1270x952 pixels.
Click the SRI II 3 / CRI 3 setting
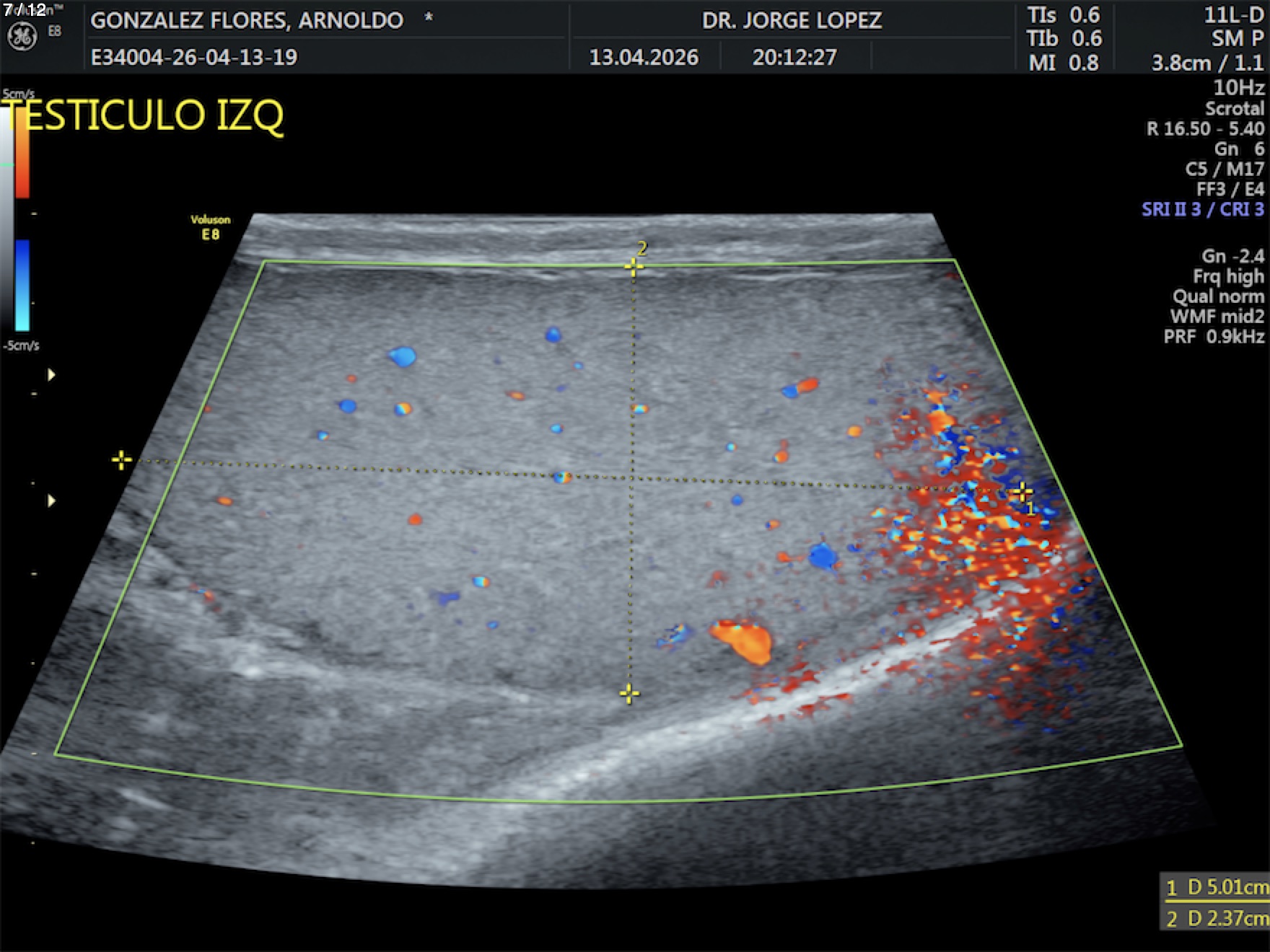(1202, 210)
